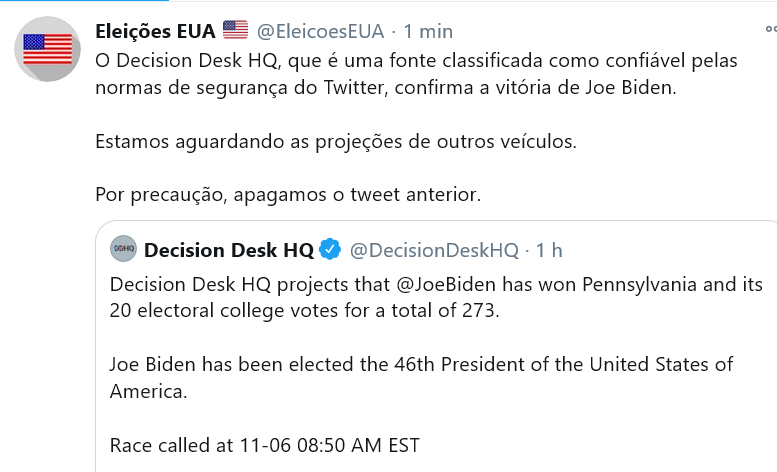This screenshot has height=472, width=777.
Task: Open the quoted tweet about Pennsylvania projection
Action: pyautogui.click(x=436, y=347)
